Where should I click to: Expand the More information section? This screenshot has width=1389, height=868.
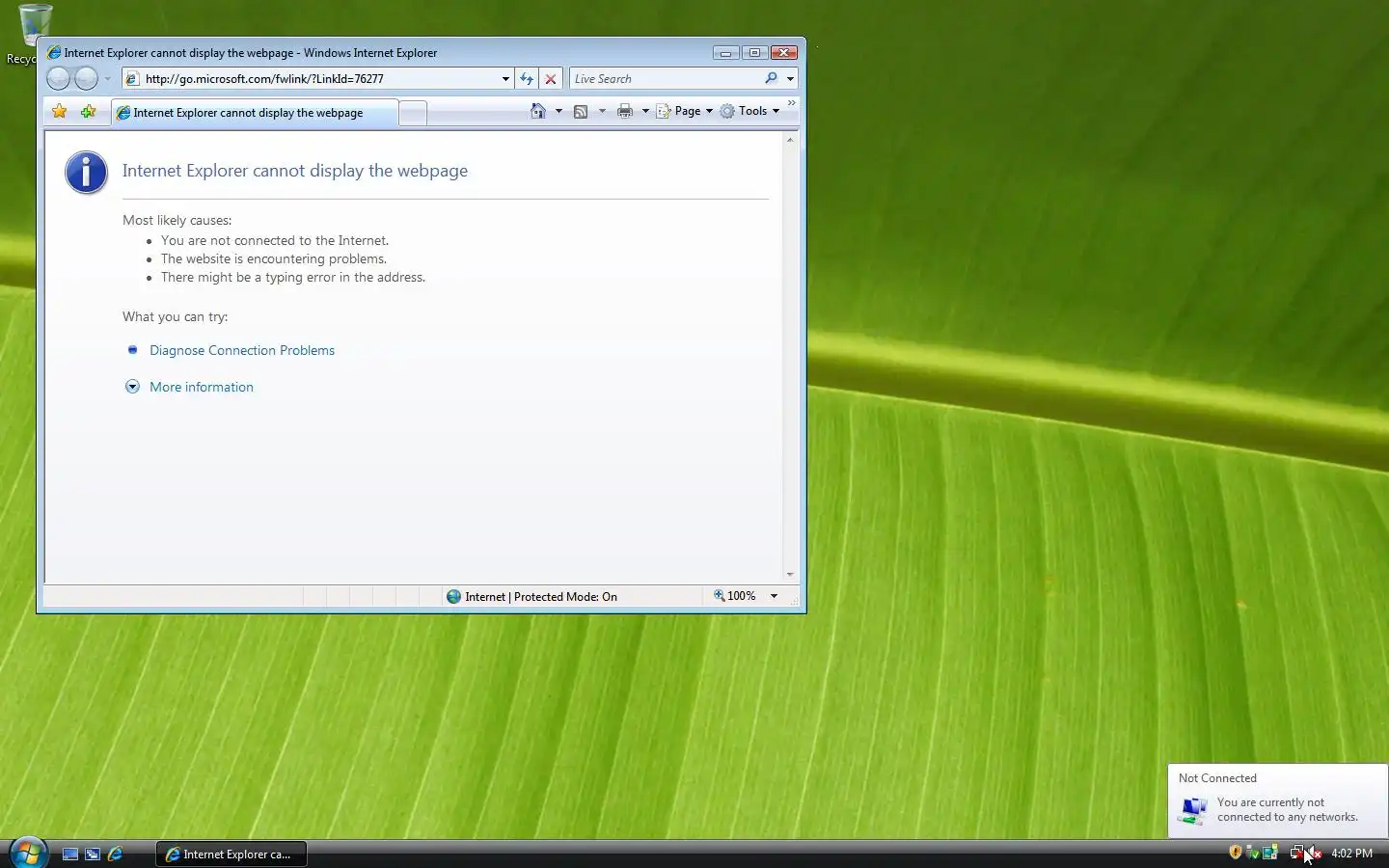132,387
